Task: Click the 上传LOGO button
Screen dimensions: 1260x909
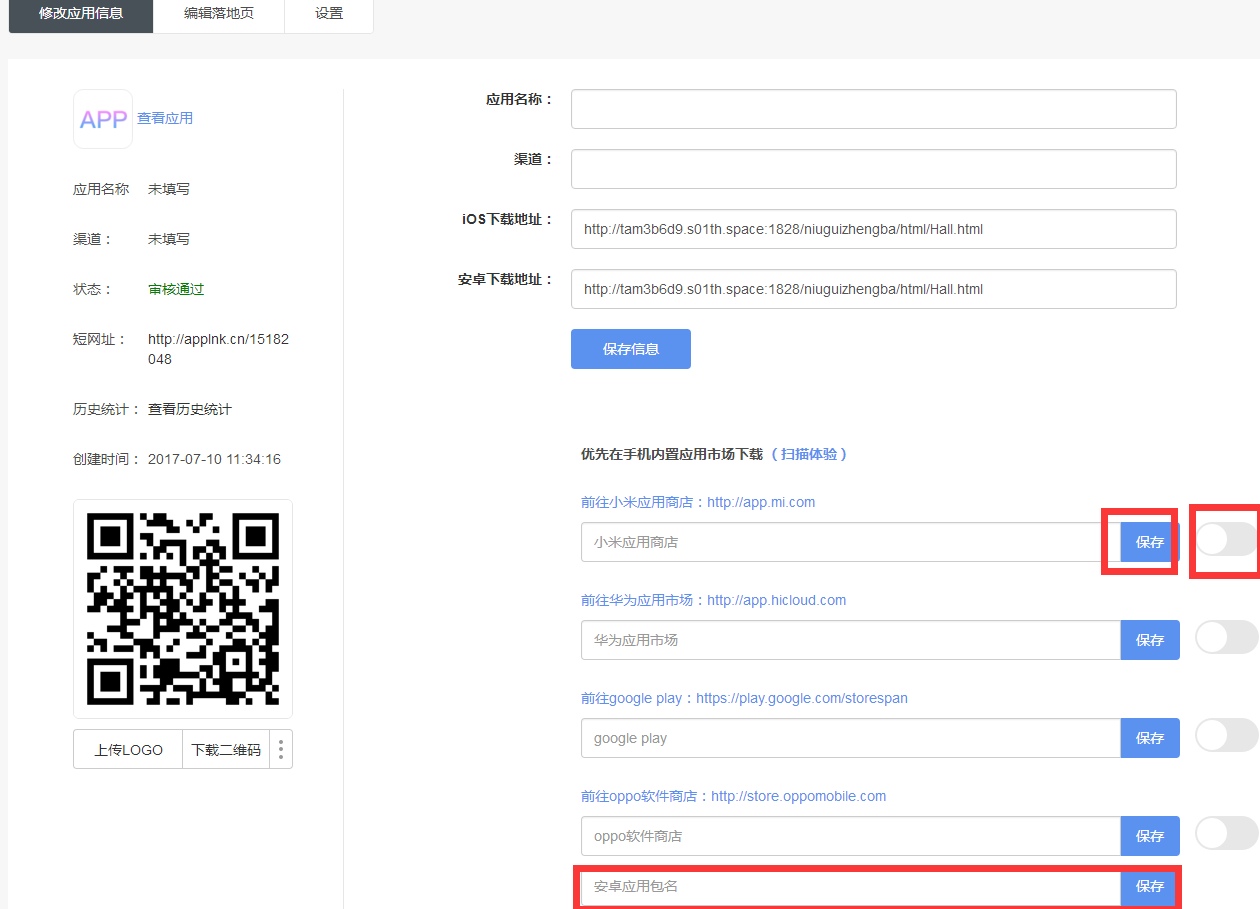Action: (x=128, y=749)
